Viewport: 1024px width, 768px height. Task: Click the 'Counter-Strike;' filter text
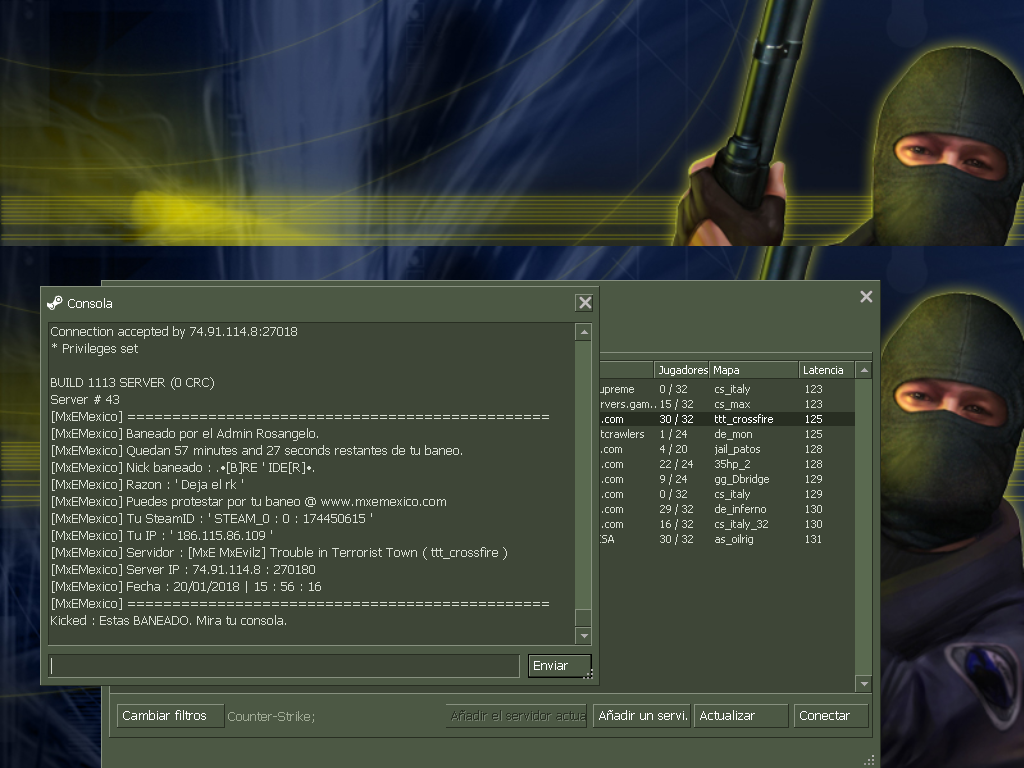click(x=271, y=716)
